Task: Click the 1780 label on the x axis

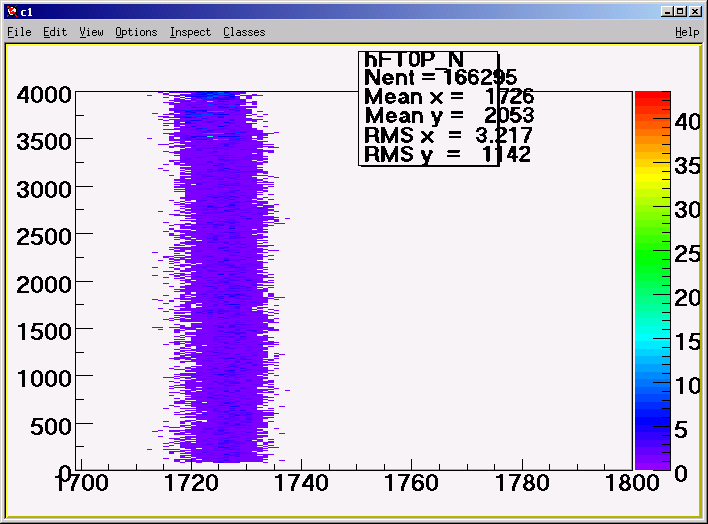Action: pos(522,483)
